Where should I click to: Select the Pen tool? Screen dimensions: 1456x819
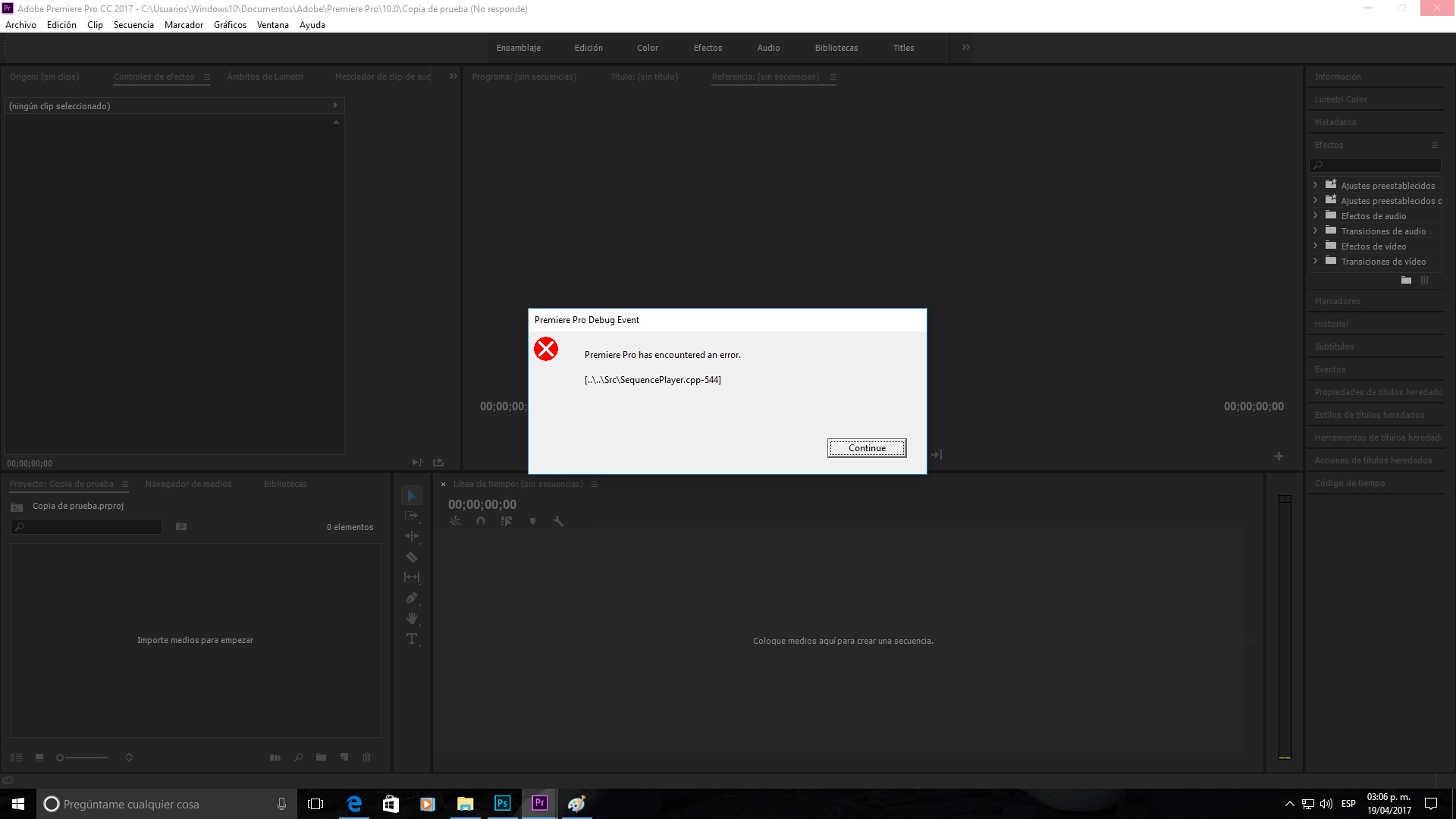(412, 598)
